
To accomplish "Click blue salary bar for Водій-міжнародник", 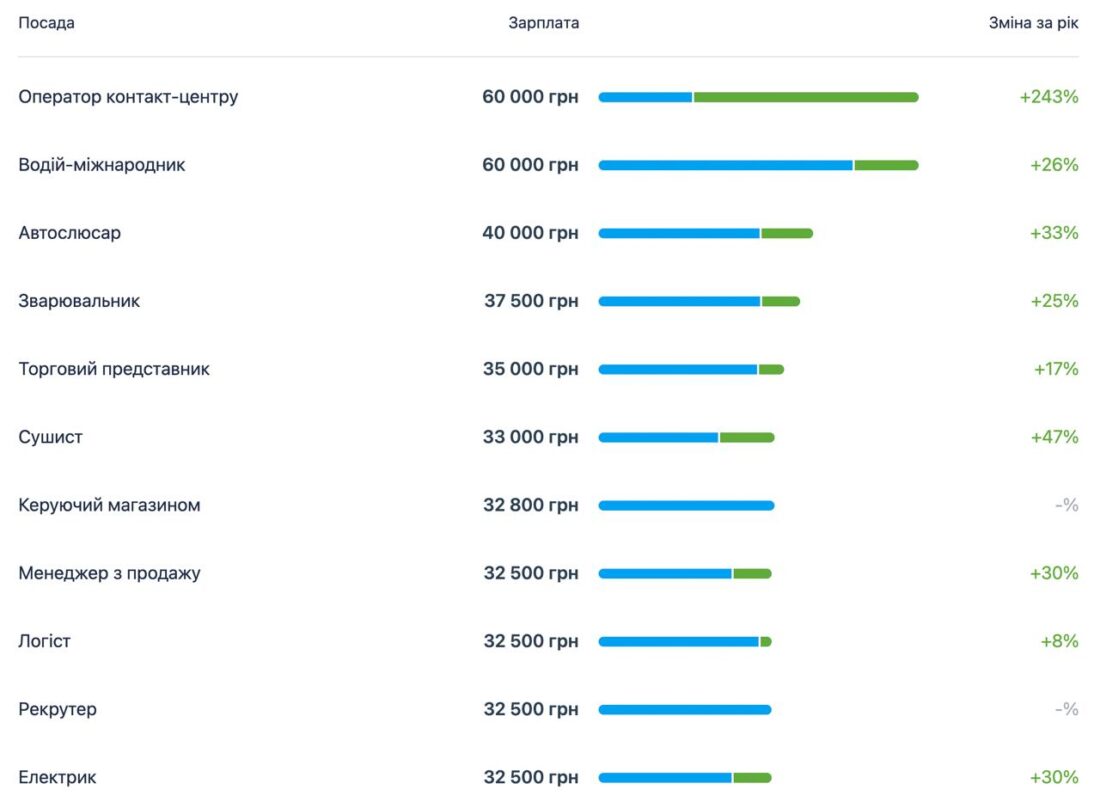I will [725, 165].
